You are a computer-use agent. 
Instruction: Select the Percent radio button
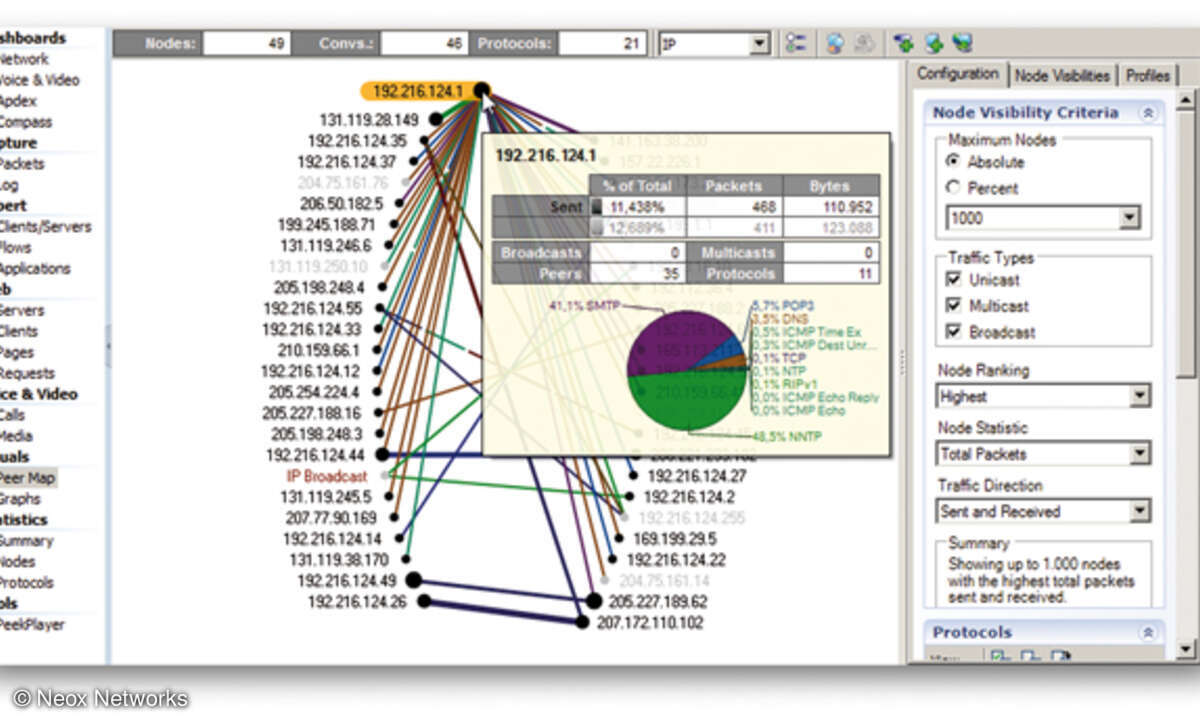pyautogui.click(x=953, y=188)
